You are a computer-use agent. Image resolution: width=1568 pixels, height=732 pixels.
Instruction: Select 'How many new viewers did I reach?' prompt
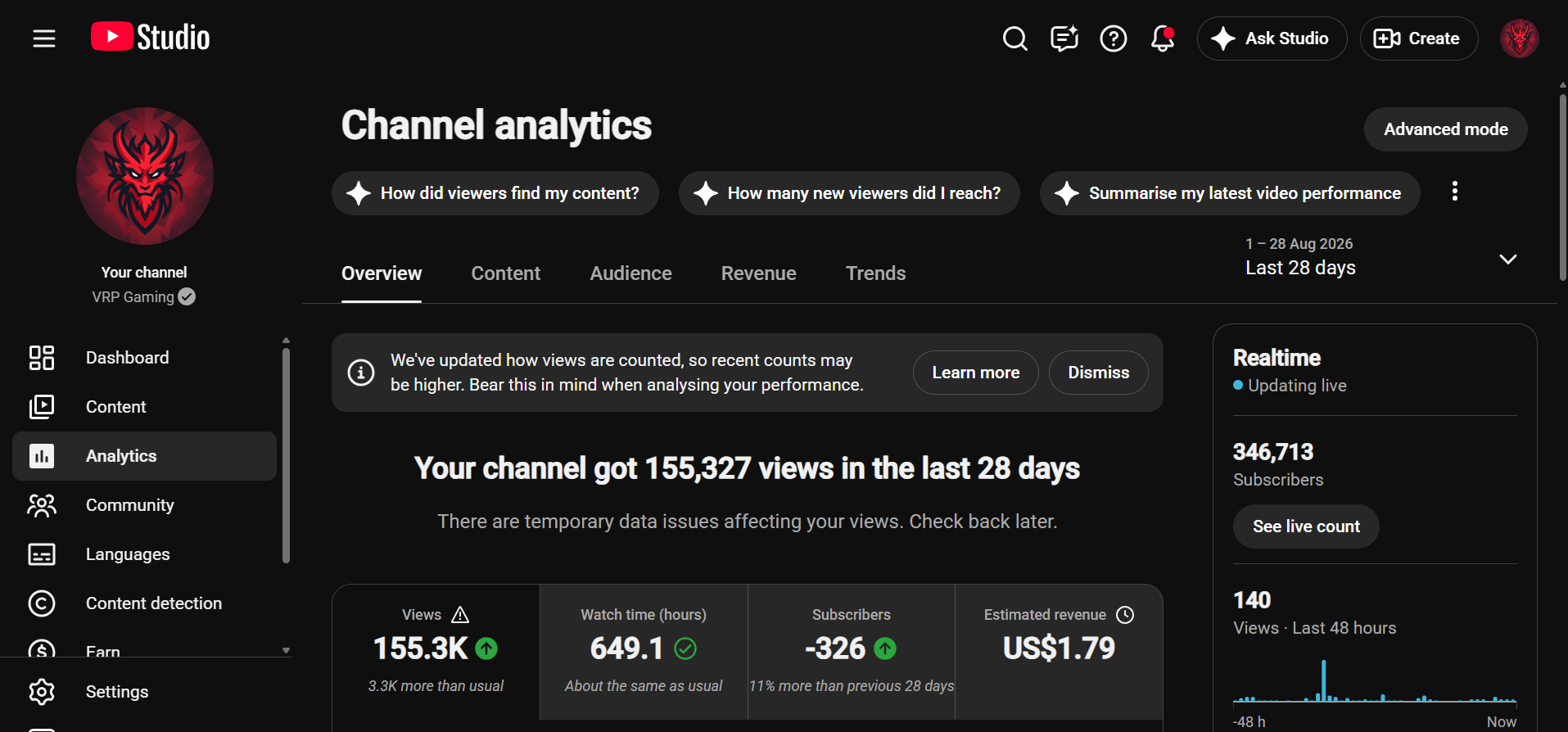[849, 193]
